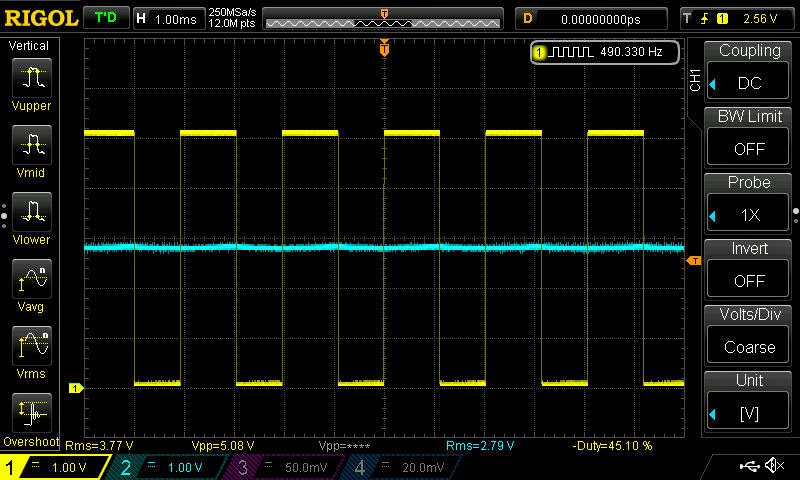Select the Vupper measurement icon

(32, 78)
